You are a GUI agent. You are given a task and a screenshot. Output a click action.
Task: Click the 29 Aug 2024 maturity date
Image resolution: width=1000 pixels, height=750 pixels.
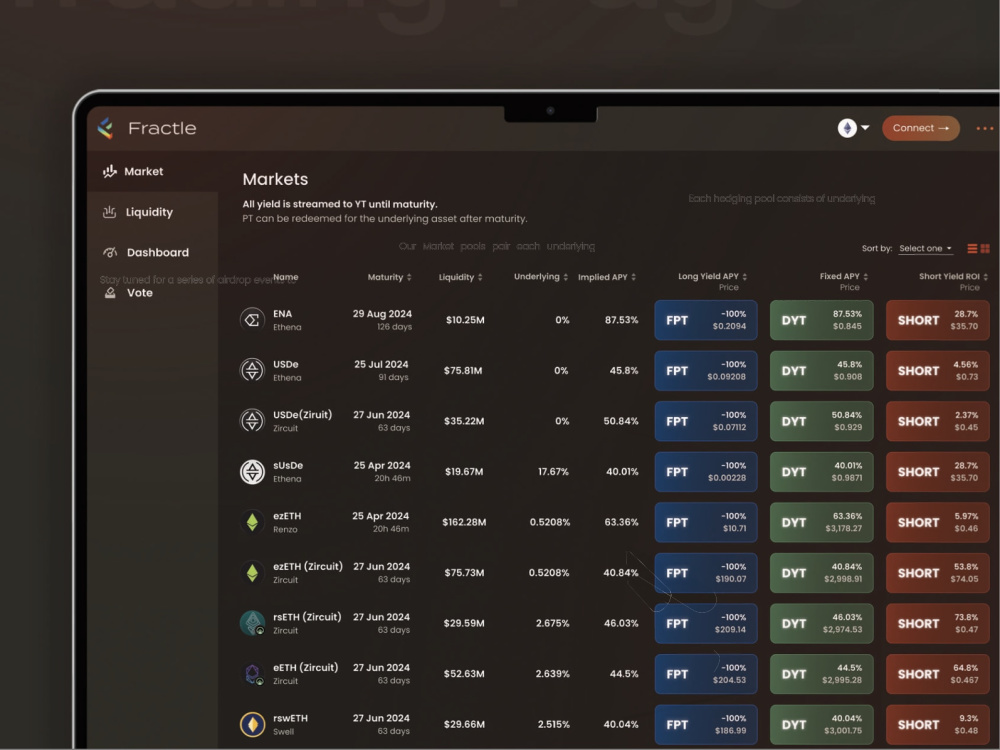382,314
